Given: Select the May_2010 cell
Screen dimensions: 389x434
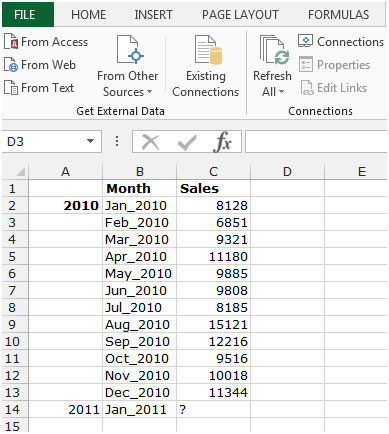Looking at the screenshot, I should point(140,273).
